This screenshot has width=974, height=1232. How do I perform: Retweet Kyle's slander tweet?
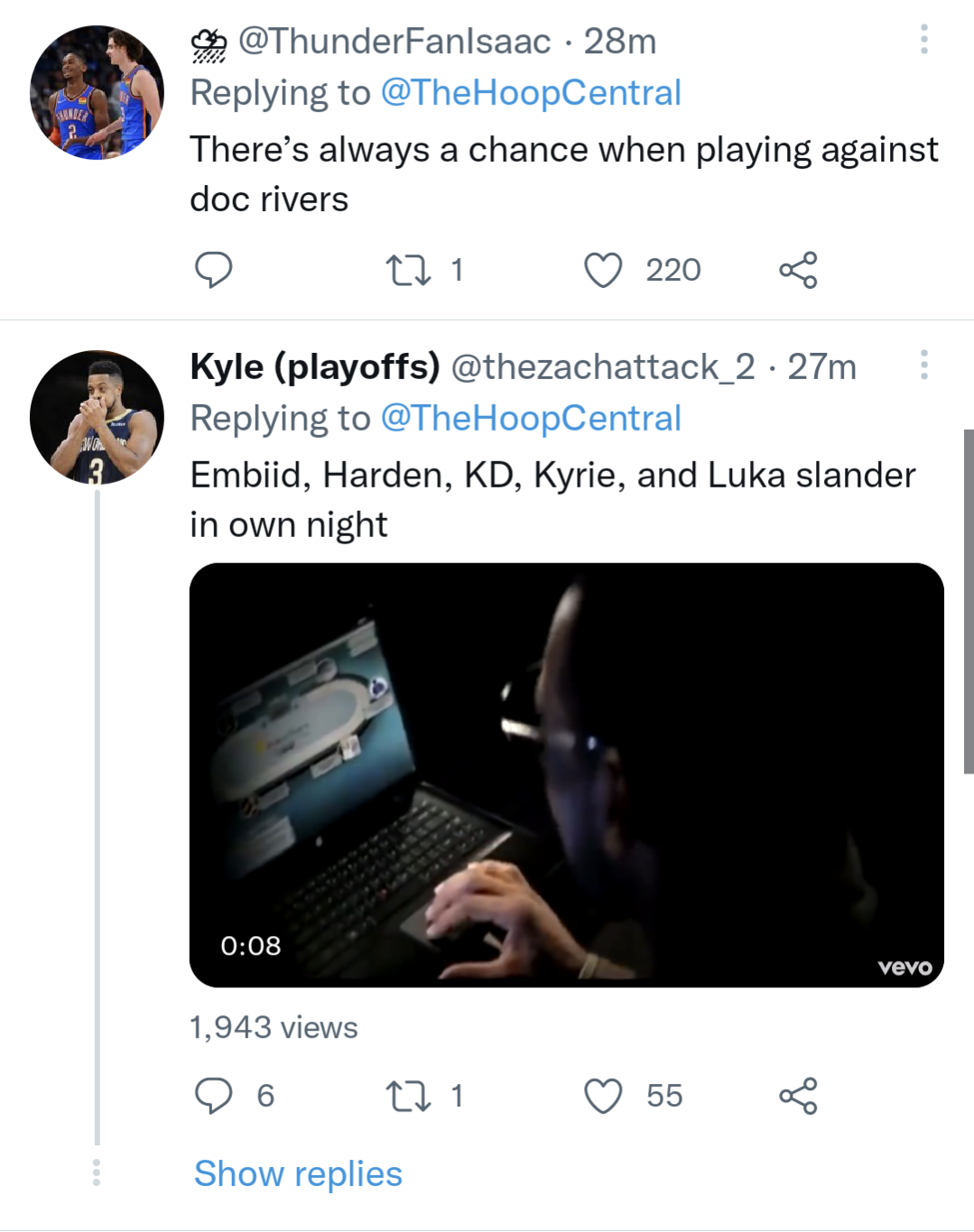pos(408,1096)
